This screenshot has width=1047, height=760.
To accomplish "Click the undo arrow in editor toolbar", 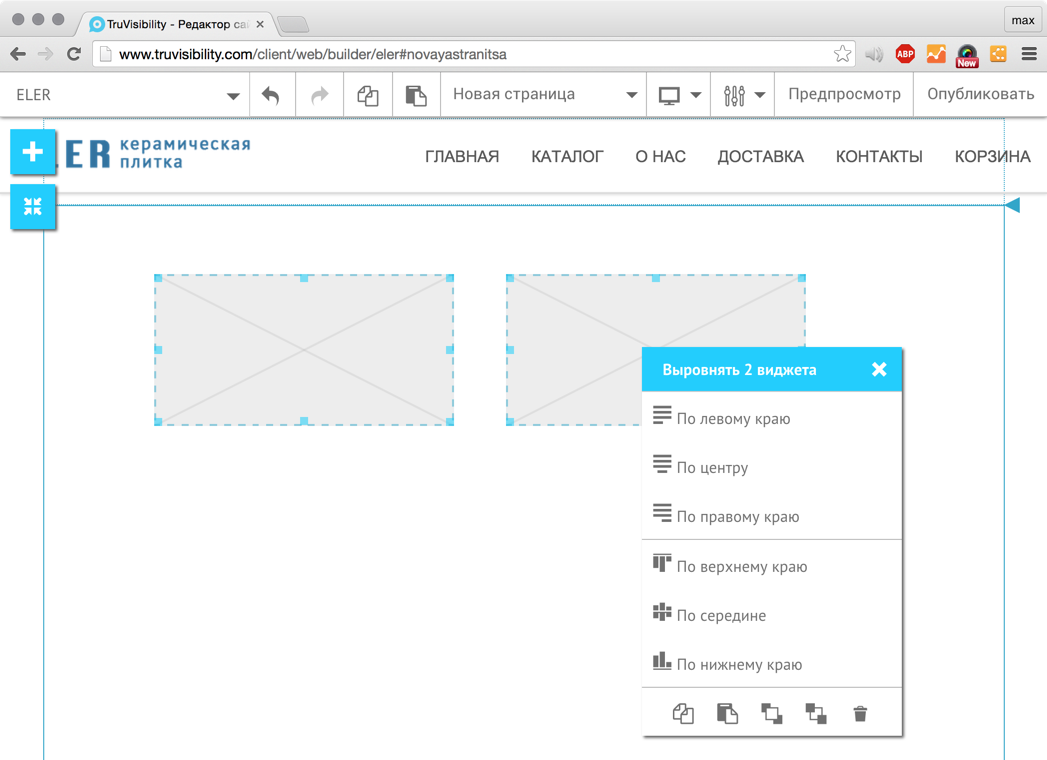I will click(270, 96).
